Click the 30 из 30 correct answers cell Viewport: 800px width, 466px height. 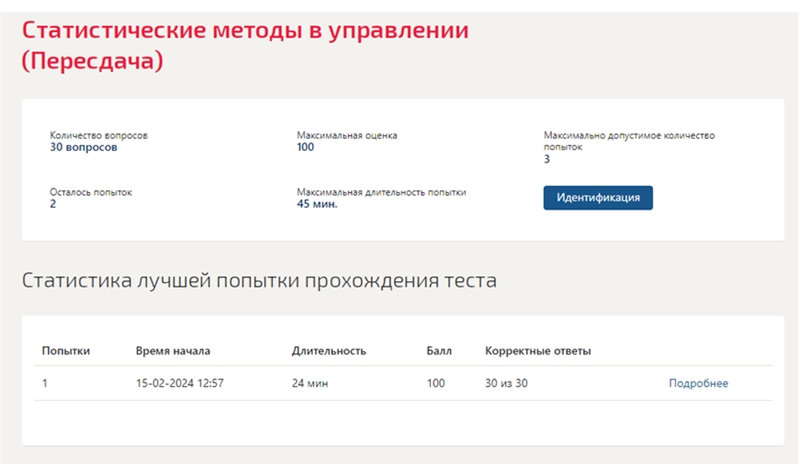(506, 383)
